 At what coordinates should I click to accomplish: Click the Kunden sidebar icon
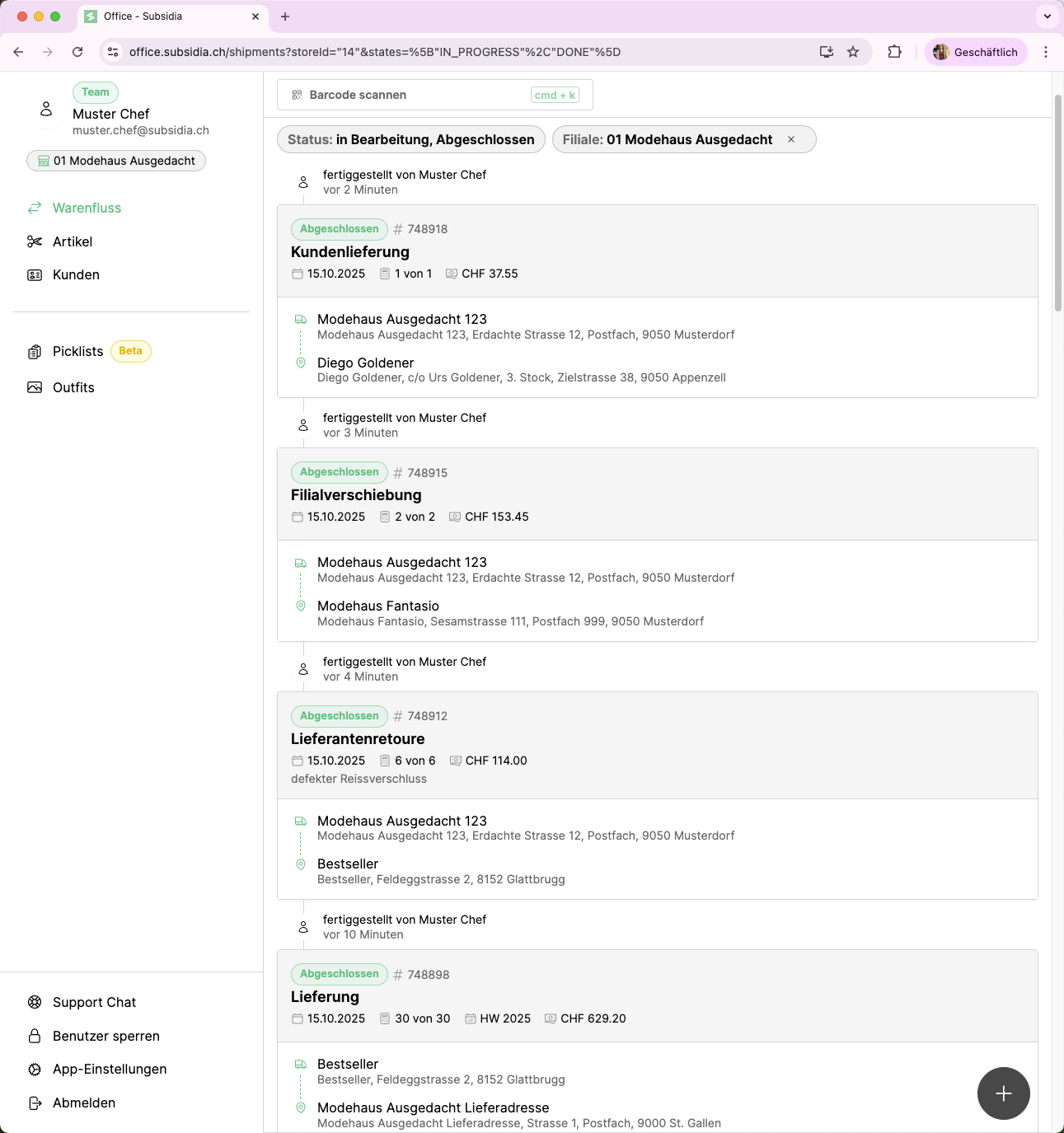click(x=35, y=275)
